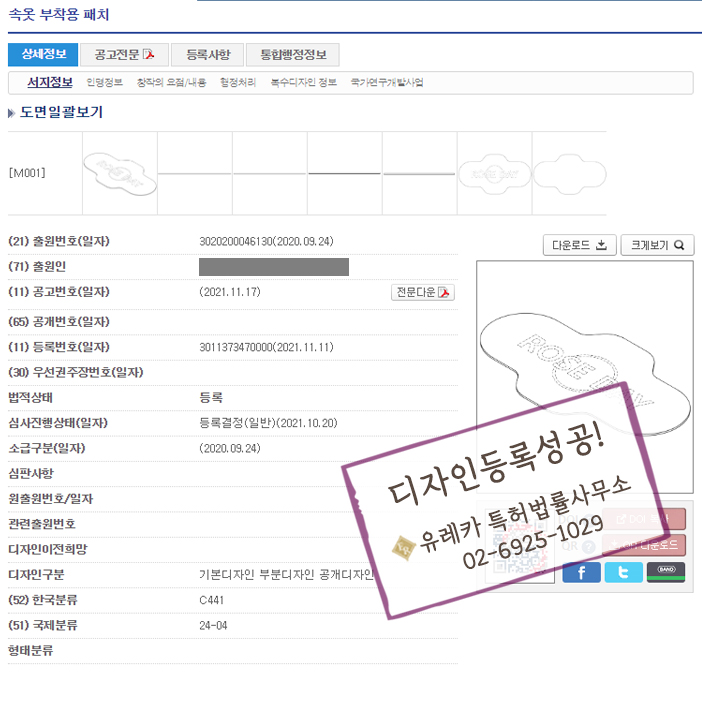Switch to the 상세정보 tab

pyautogui.click(x=43, y=54)
